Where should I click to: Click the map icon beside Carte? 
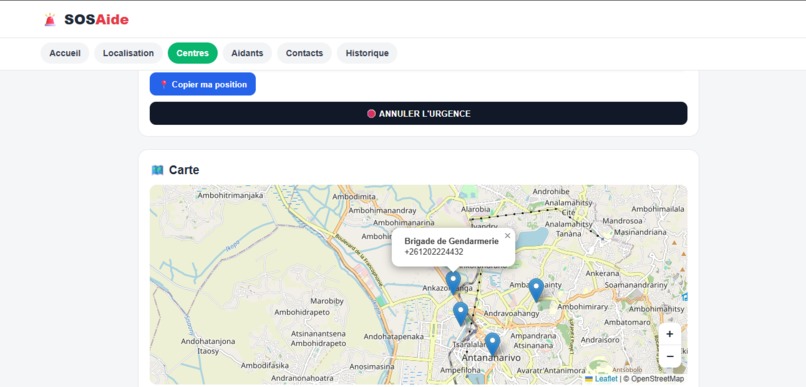tap(157, 170)
